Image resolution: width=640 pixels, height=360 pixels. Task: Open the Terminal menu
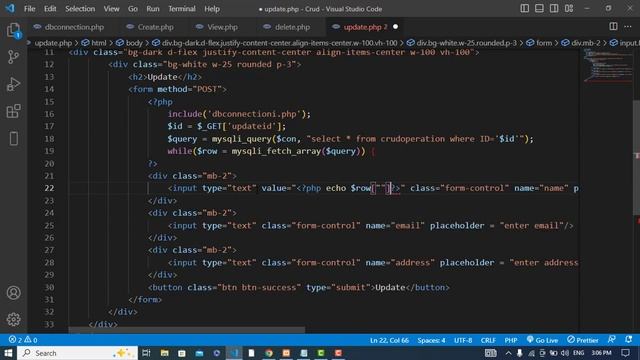click(x=182, y=9)
